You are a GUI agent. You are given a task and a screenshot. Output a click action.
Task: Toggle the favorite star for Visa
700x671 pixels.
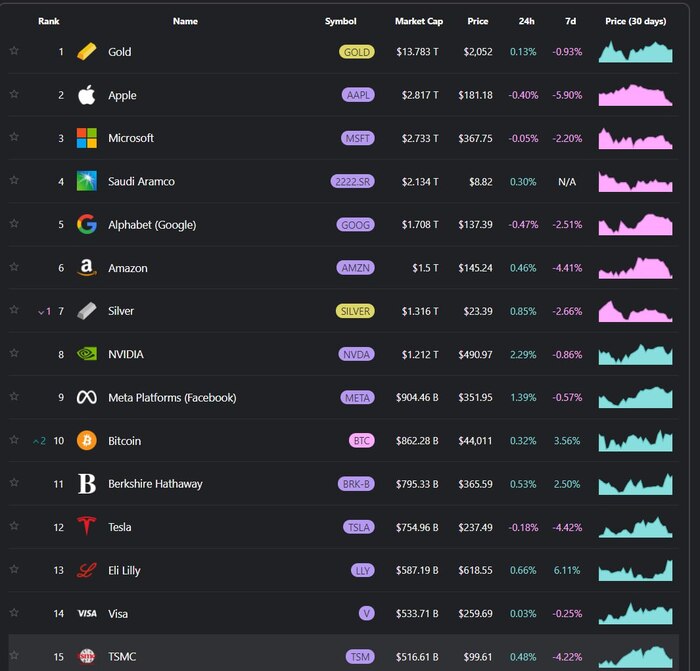tap(14, 613)
